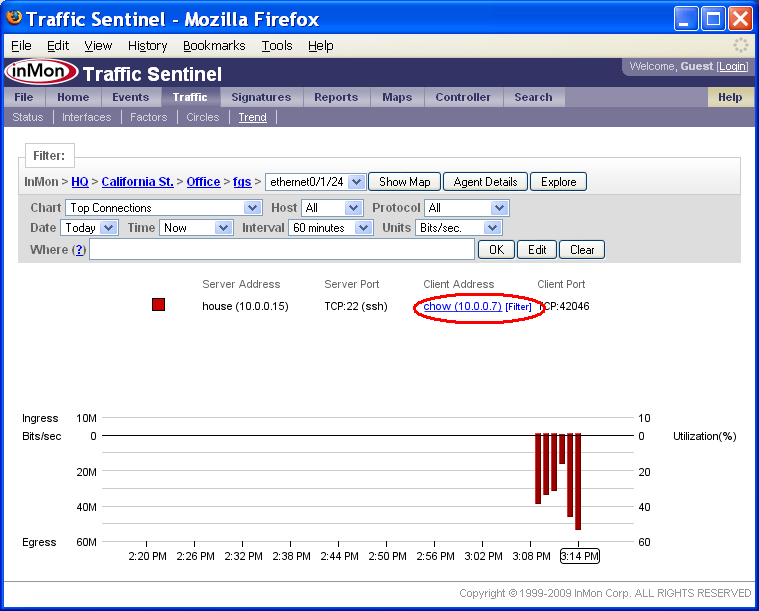759x611 pixels.
Task: Click the Agent Details button
Action: [486, 182]
